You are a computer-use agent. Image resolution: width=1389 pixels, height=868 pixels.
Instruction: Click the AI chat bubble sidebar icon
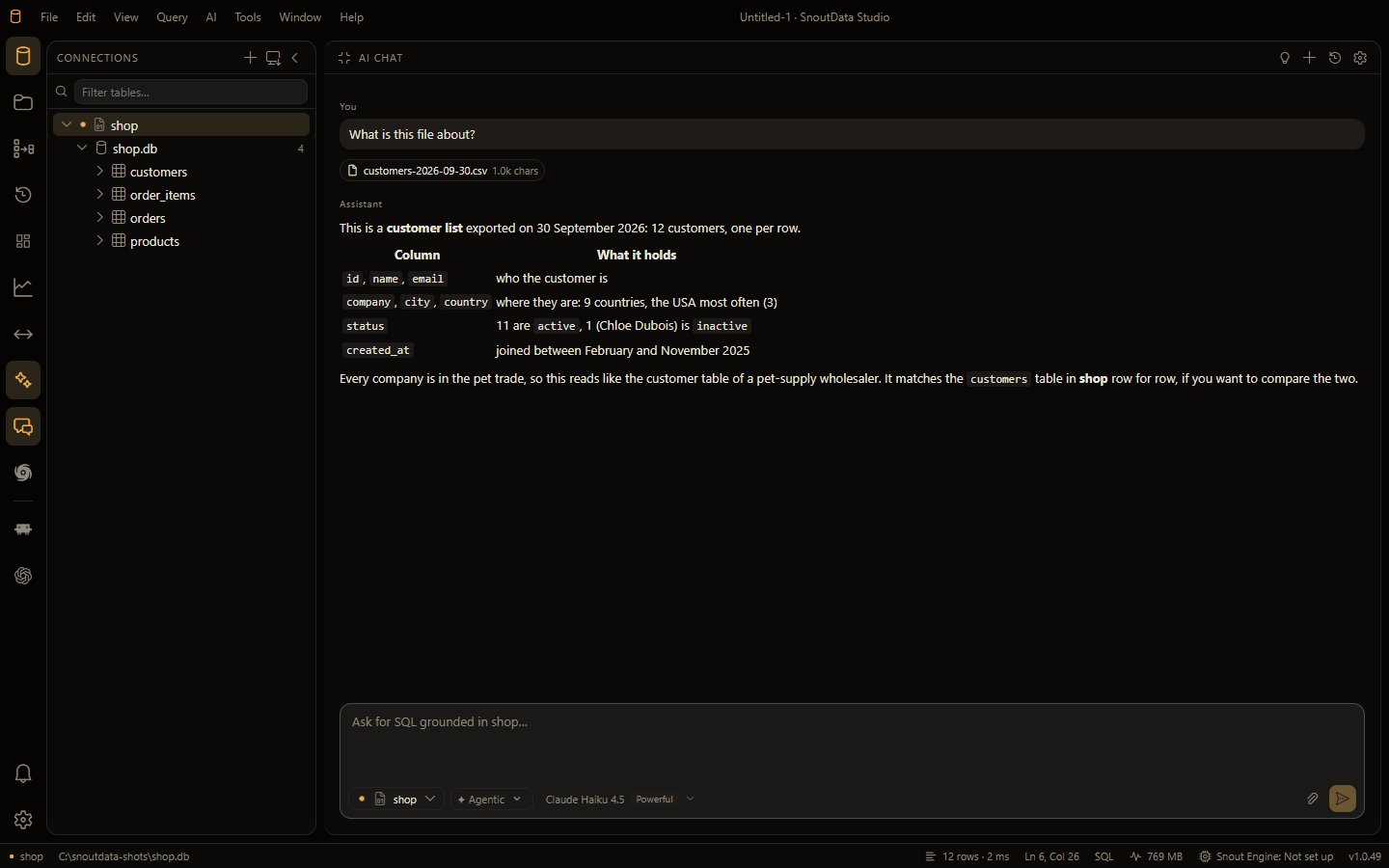pos(23,426)
